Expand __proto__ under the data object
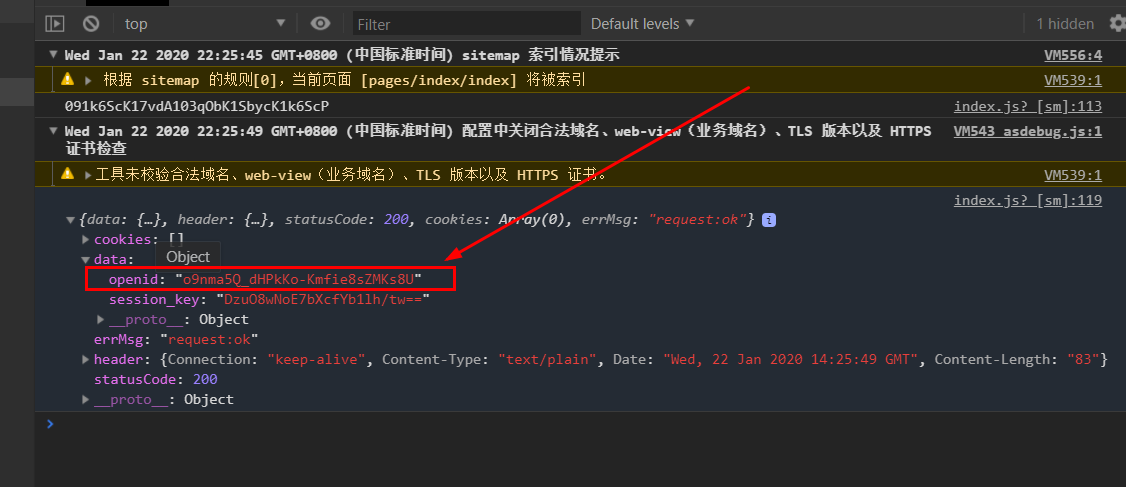The width and height of the screenshot is (1126, 487). (101, 319)
